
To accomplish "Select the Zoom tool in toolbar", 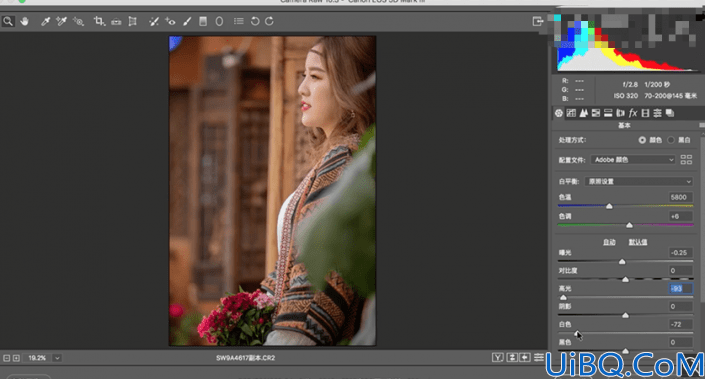I will pyautogui.click(x=8, y=21).
